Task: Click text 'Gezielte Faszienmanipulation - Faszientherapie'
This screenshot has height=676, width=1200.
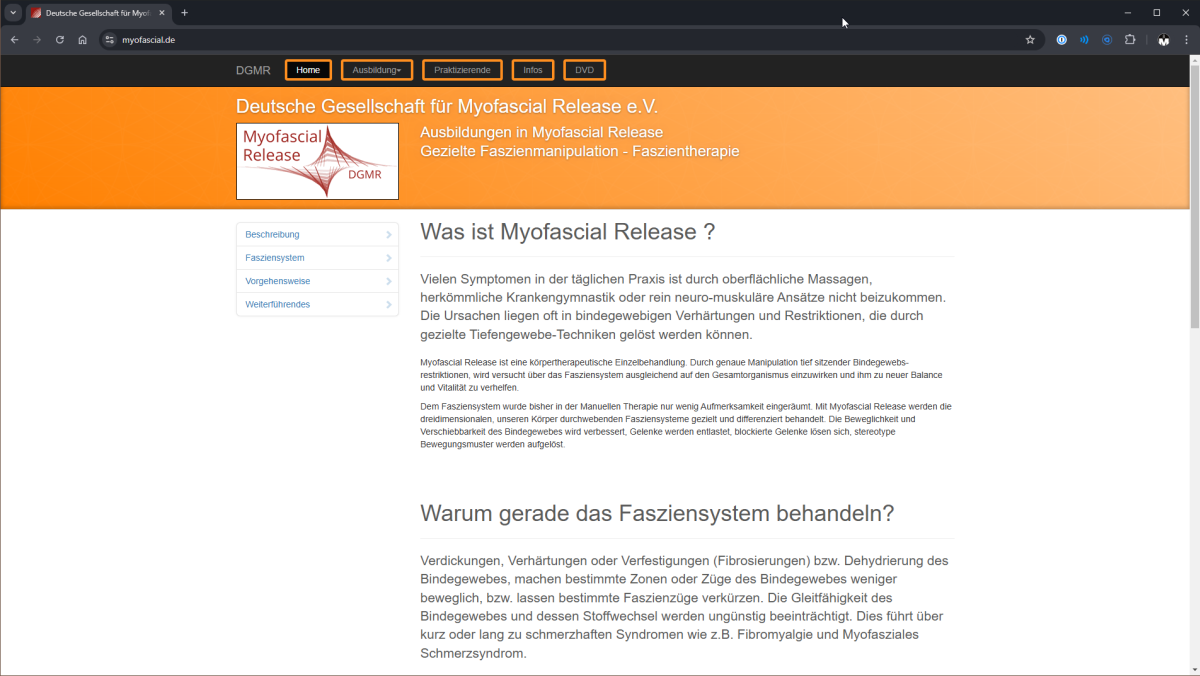Action: [580, 151]
